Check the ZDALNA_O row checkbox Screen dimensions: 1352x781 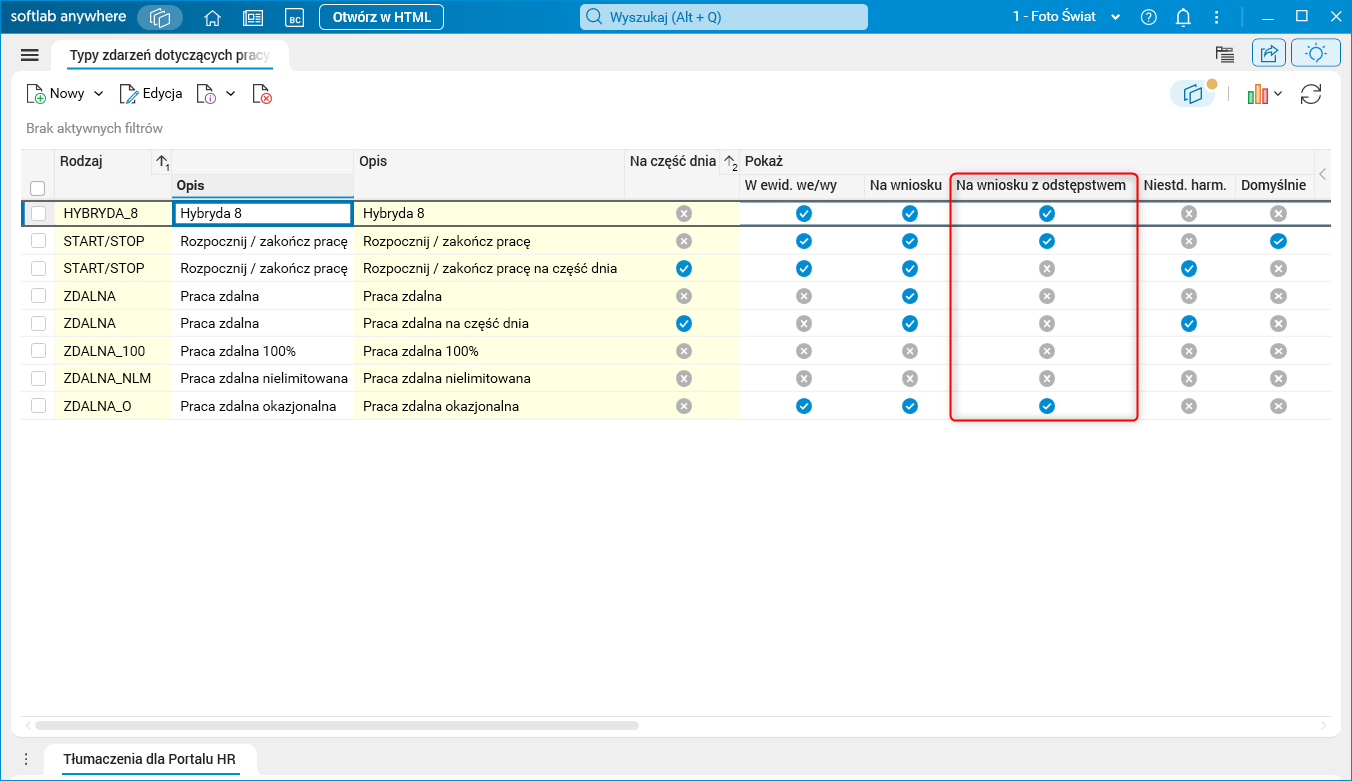(38, 406)
